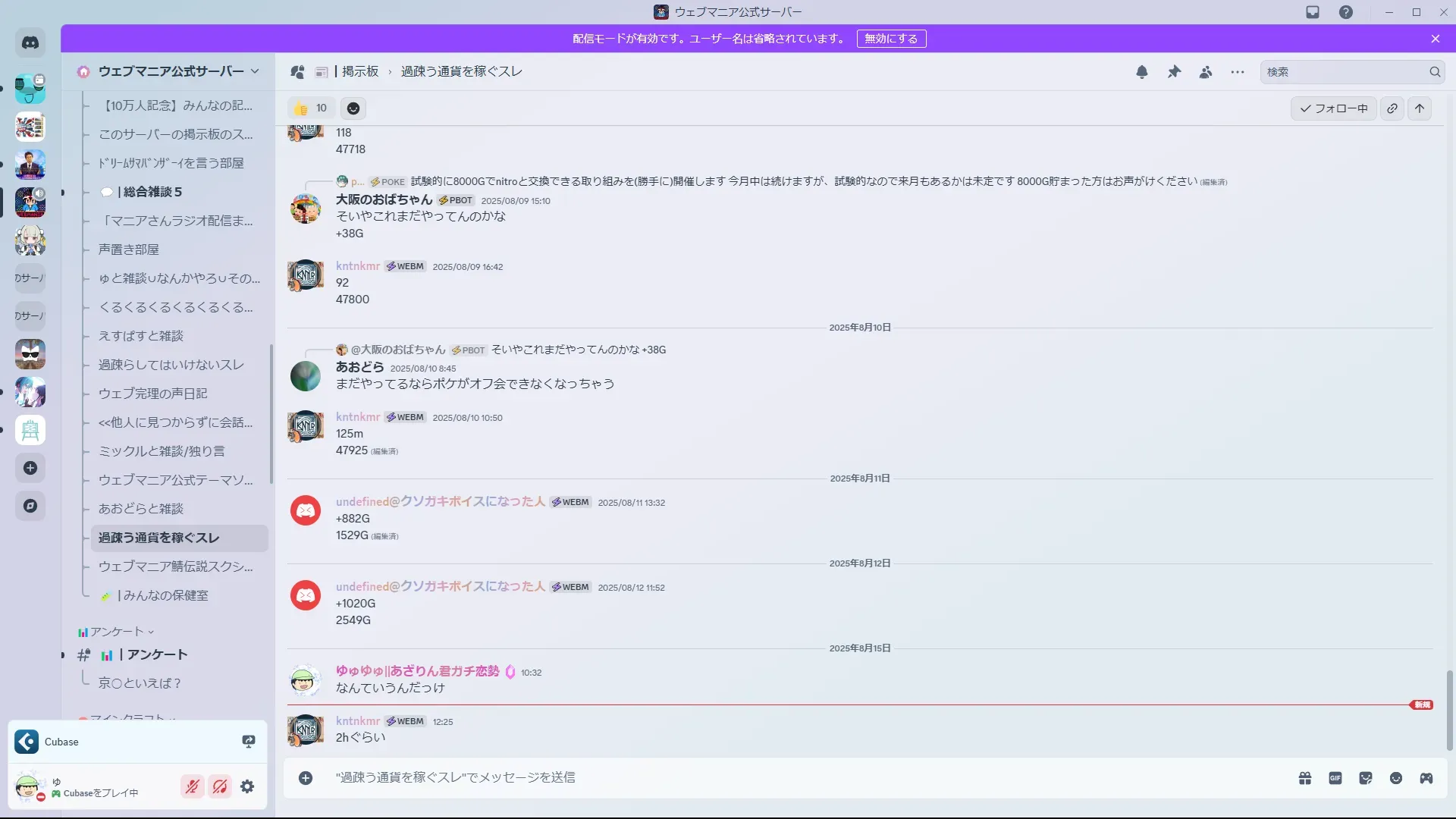The image size is (1456, 819).
Task: Go to 掲示板 breadcrumb link
Action: [x=359, y=71]
